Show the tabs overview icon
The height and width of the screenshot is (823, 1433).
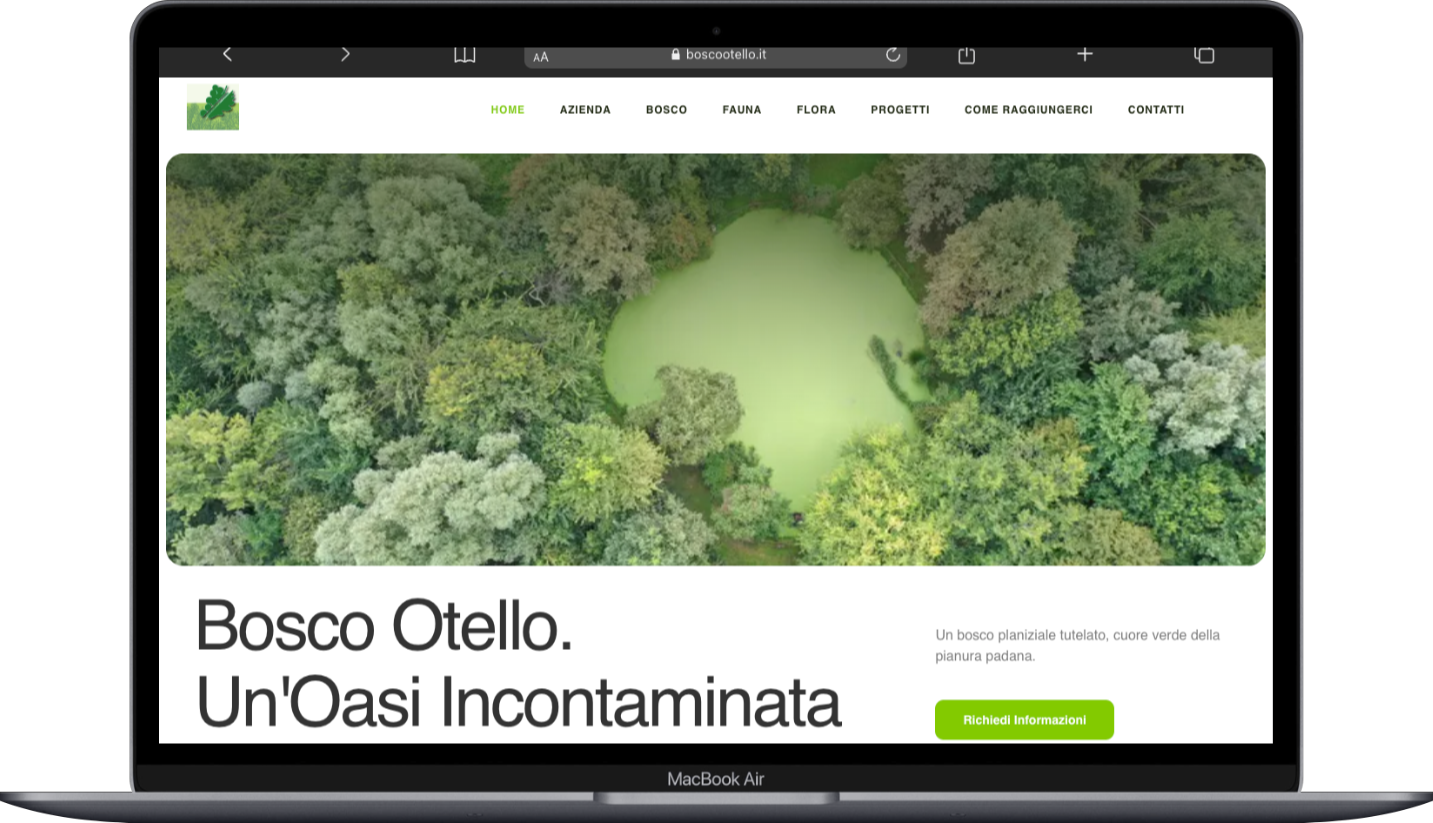coord(1204,55)
